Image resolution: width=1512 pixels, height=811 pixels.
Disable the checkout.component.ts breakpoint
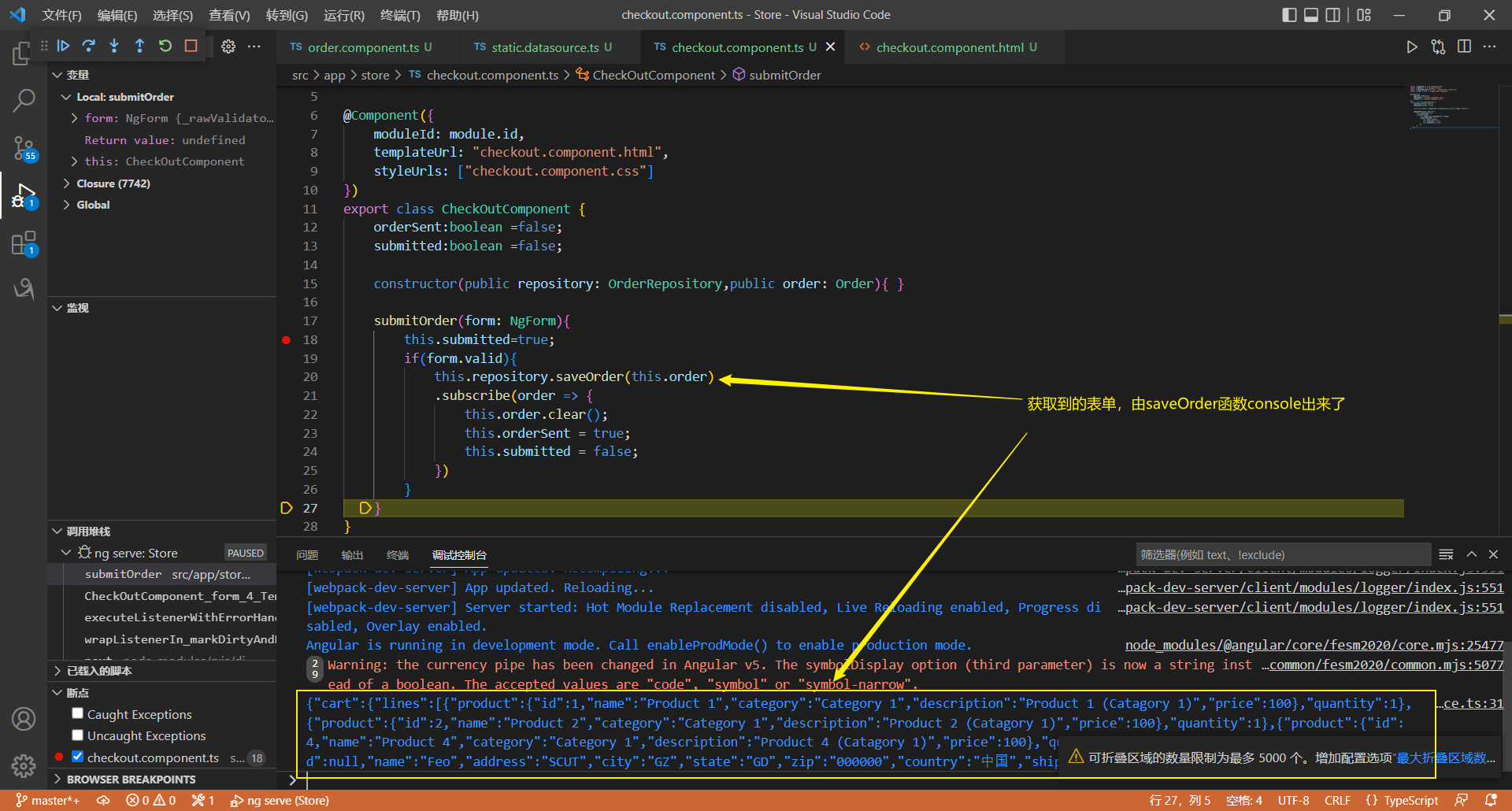pyautogui.click(x=78, y=757)
